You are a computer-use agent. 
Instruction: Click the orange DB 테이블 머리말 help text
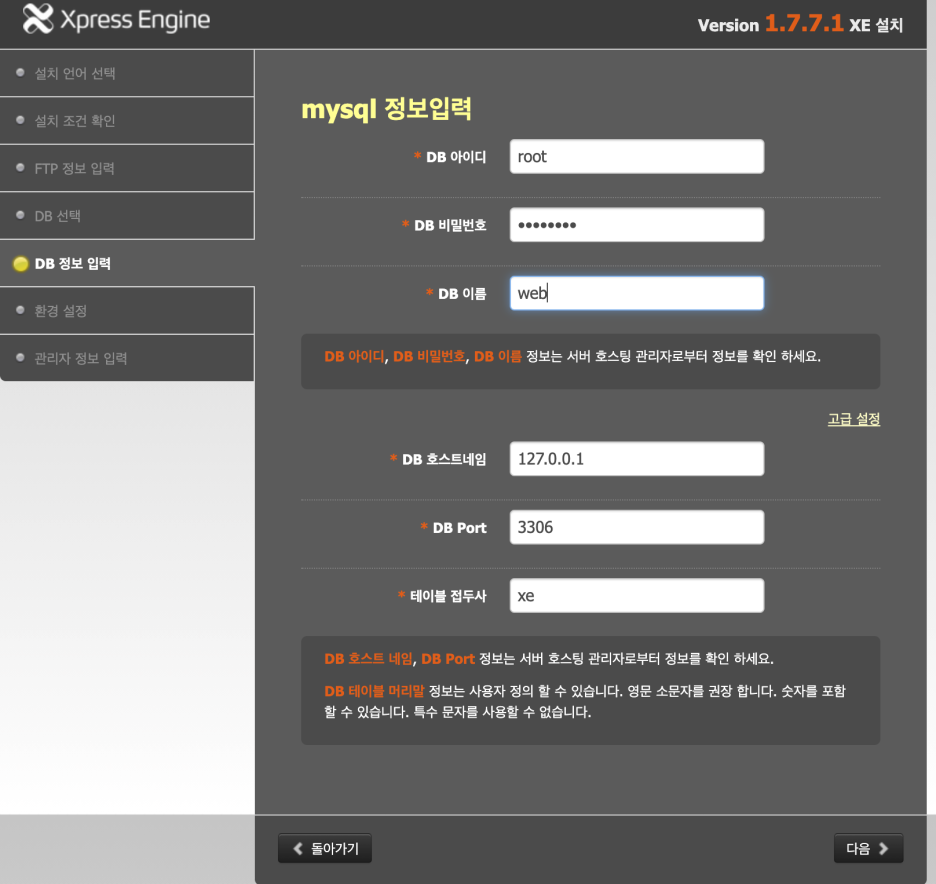[374, 691]
